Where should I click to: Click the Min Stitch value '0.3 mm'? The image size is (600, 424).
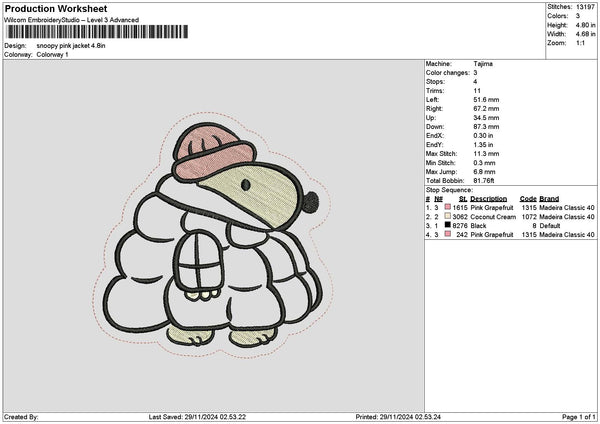(x=484, y=163)
